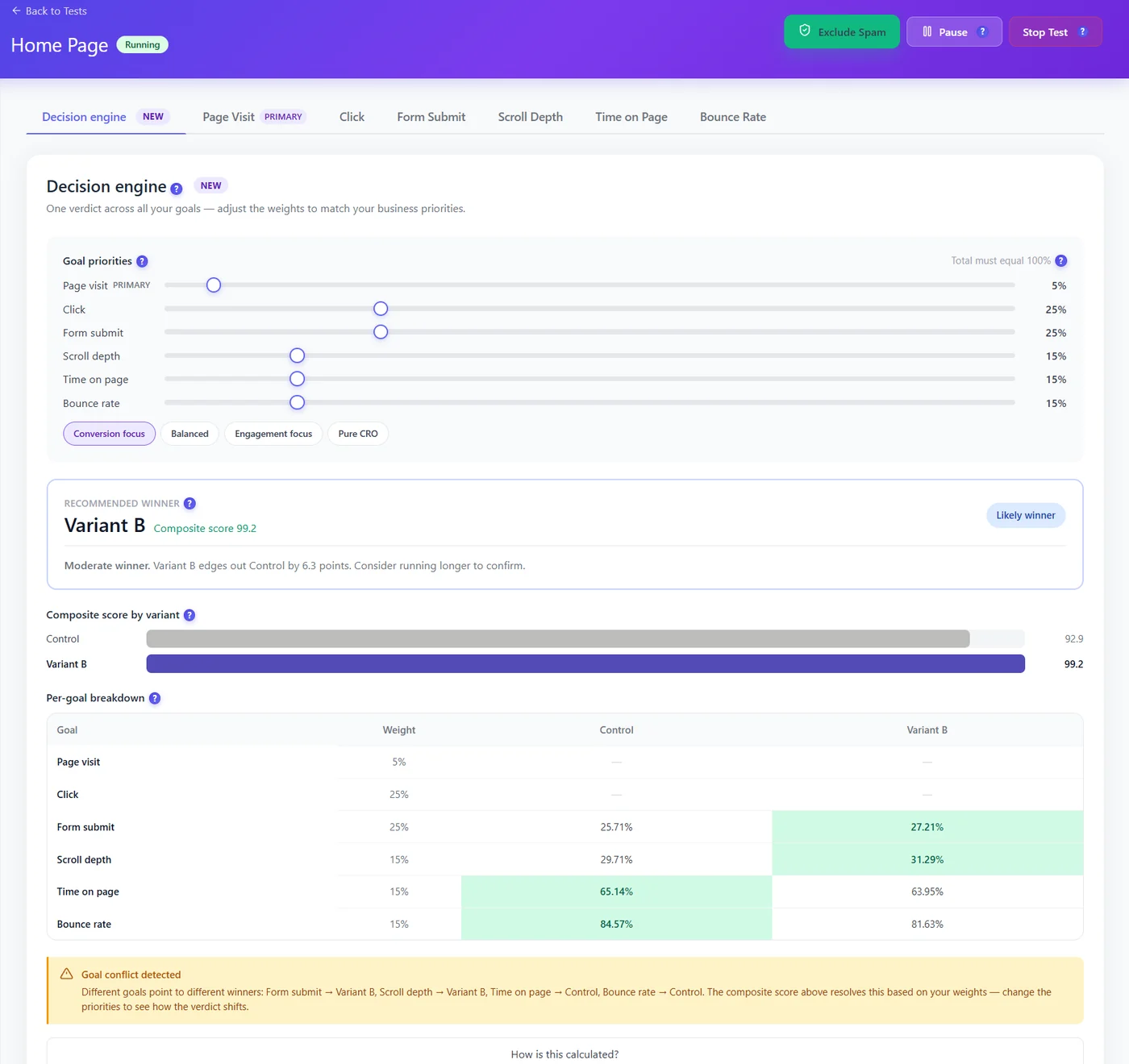This screenshot has width=1129, height=1064.
Task: Click the question mark on the Stop Test button
Action: 1082,32
